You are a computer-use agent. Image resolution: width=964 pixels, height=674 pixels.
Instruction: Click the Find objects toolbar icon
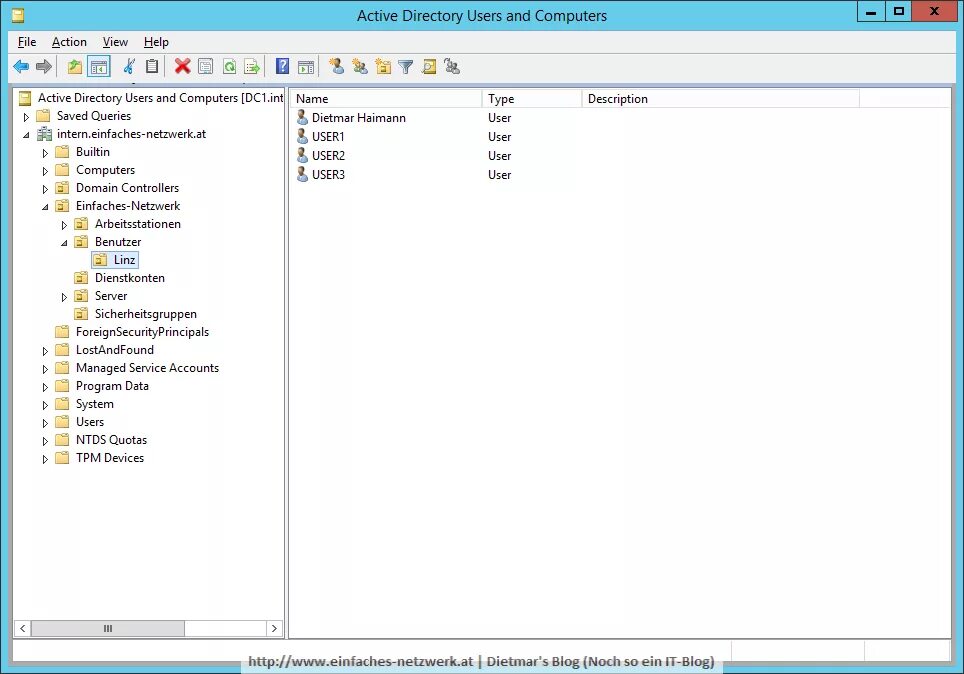(x=429, y=66)
